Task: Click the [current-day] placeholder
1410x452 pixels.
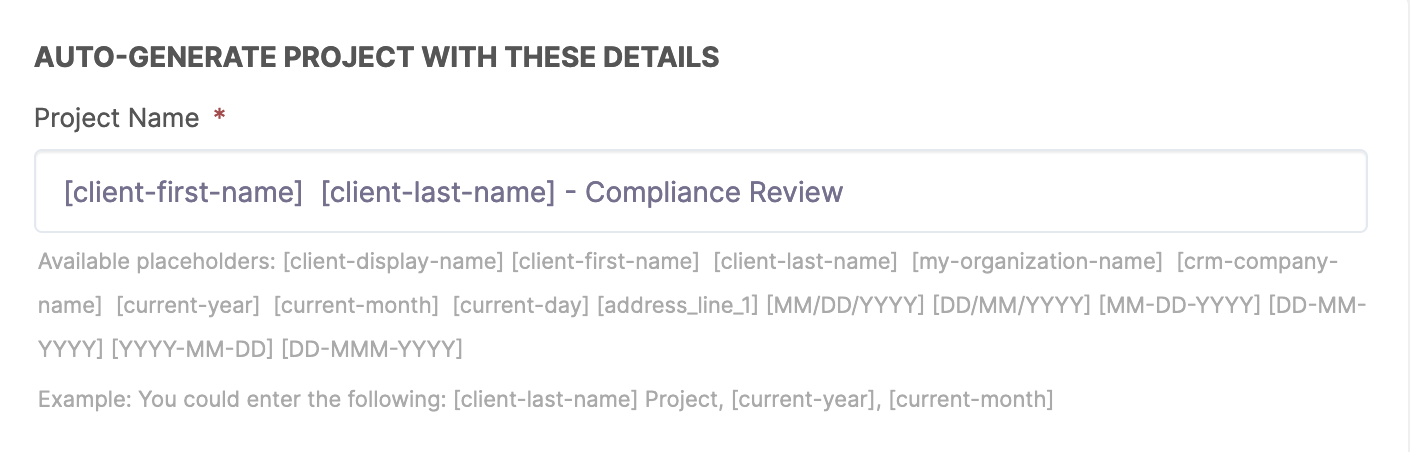Action: 520,305
